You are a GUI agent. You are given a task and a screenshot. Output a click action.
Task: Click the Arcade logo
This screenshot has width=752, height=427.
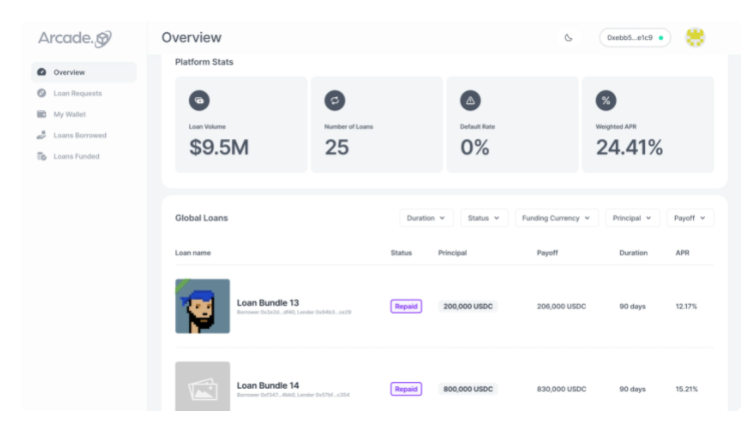coord(75,38)
